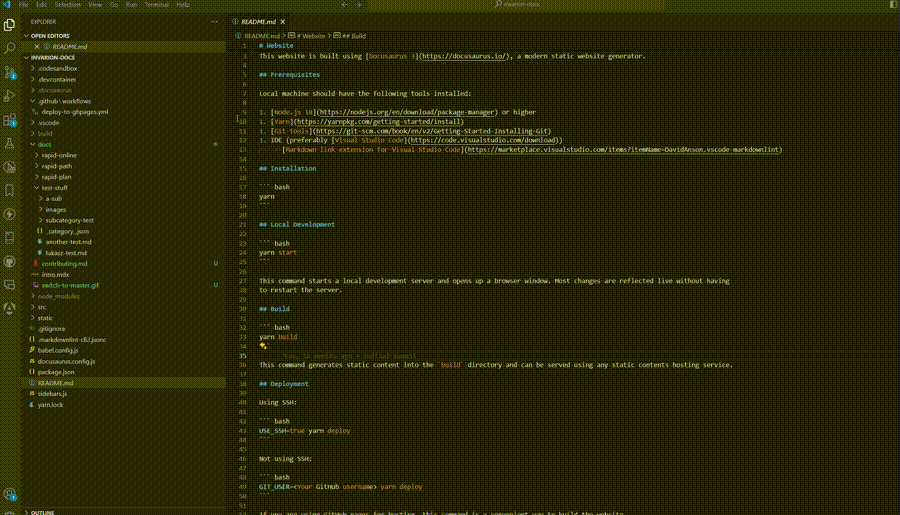
Task: Click the go forward arrow in title bar
Action: click(x=358, y=5)
